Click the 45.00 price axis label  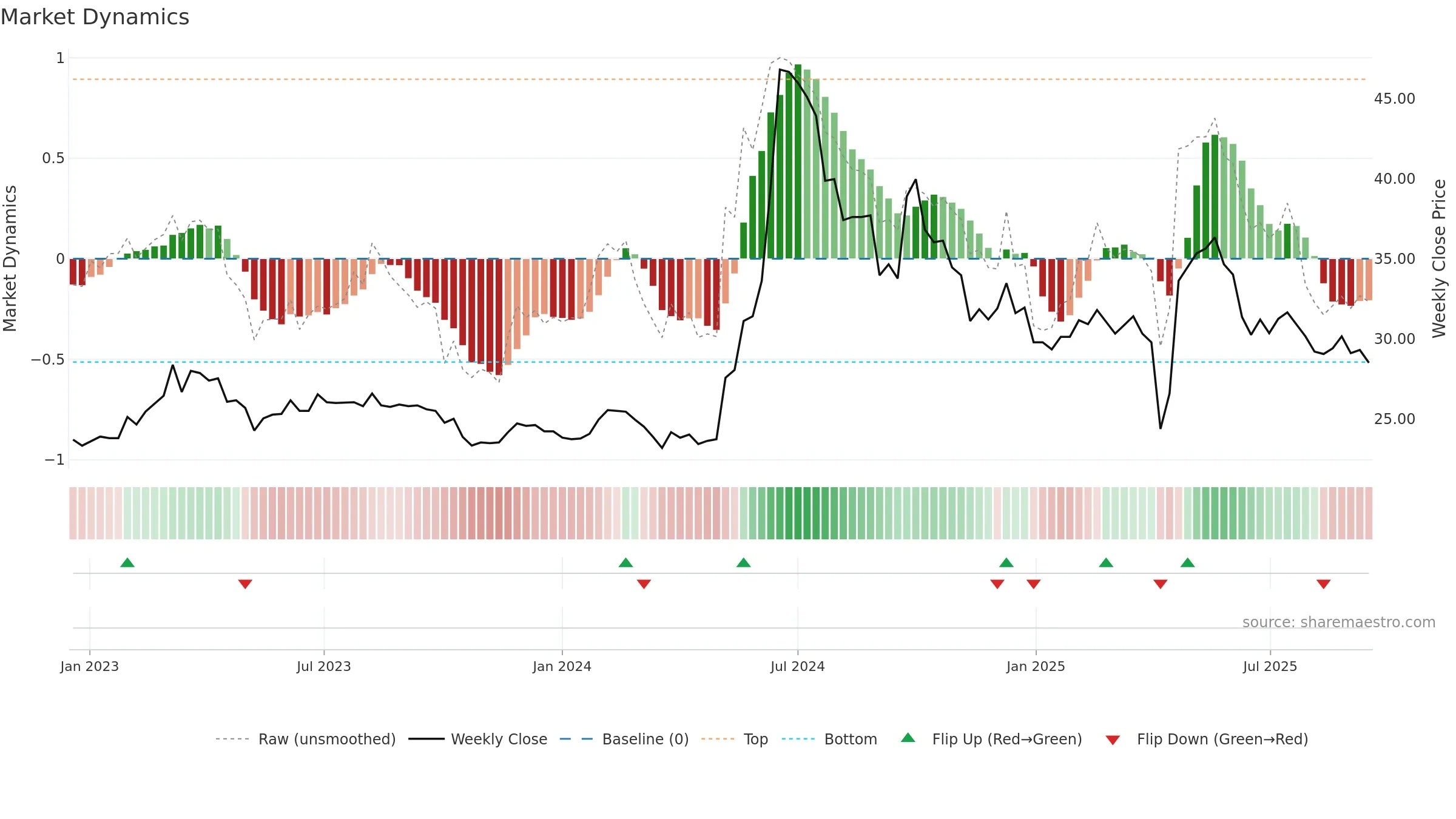1395,98
